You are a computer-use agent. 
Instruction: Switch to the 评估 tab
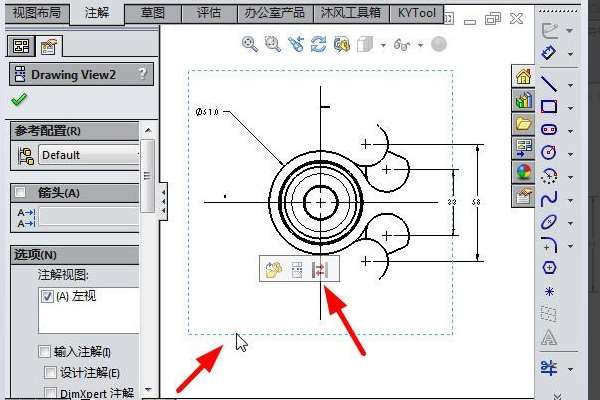209,13
